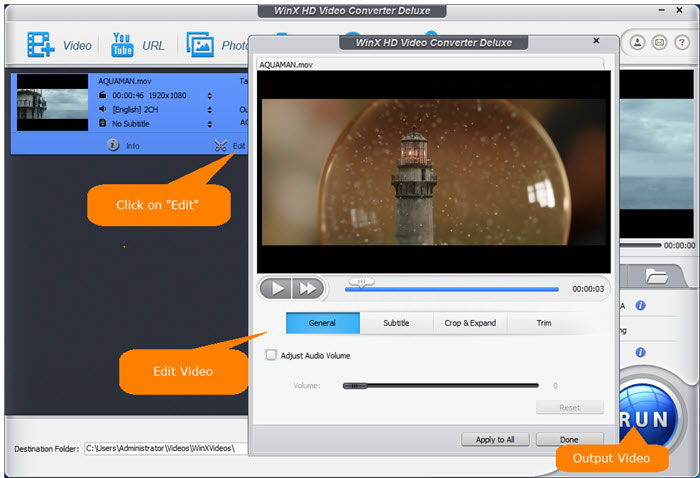Switch to the Trim tab
Screen dimensions: 700x478
[x=544, y=323]
